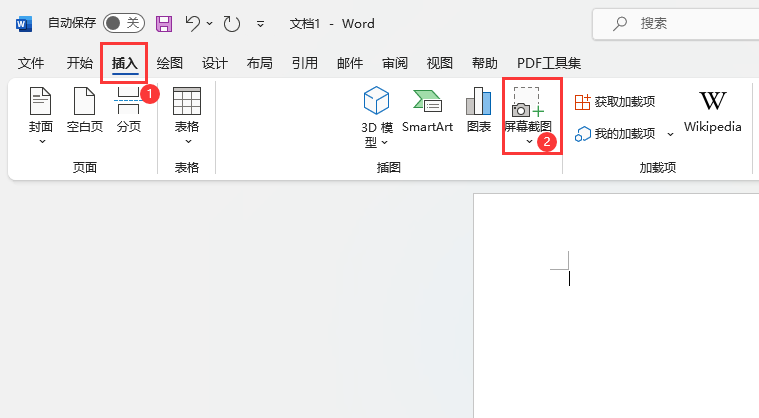Expand the 屏幕截图 dropdown chevron

coord(529,142)
